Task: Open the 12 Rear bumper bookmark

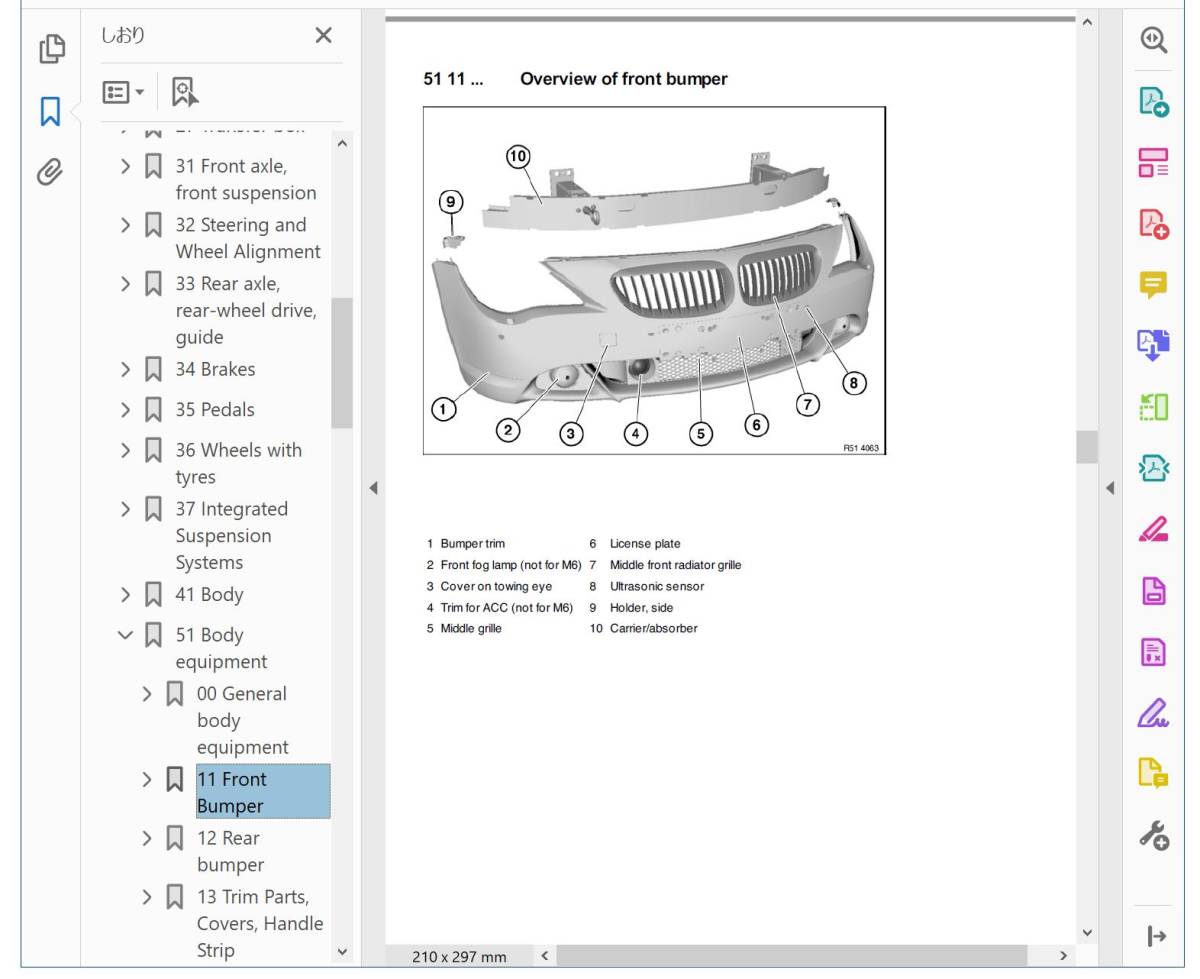Action: (x=230, y=851)
